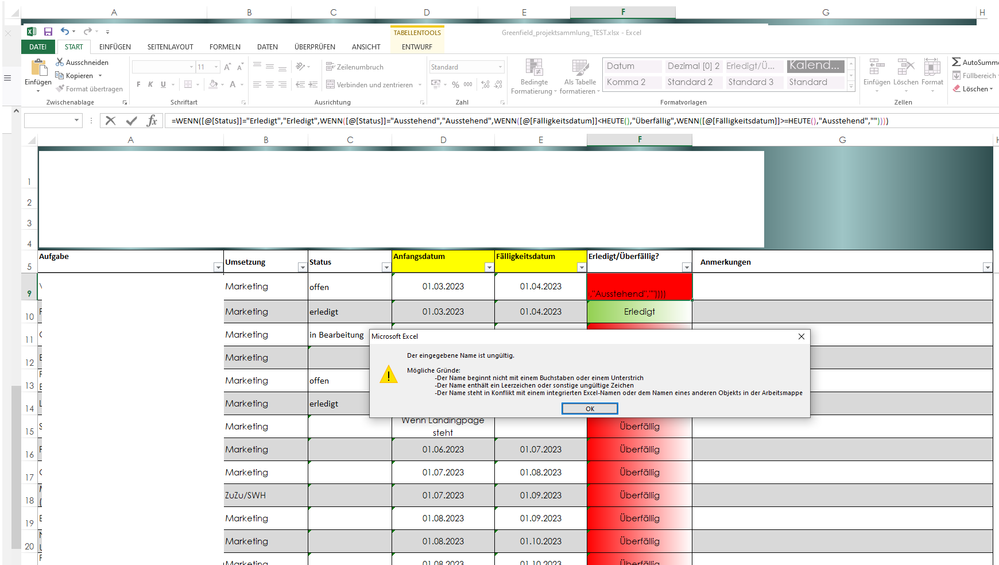Click the AutoSumme sigma icon

pos(956,62)
